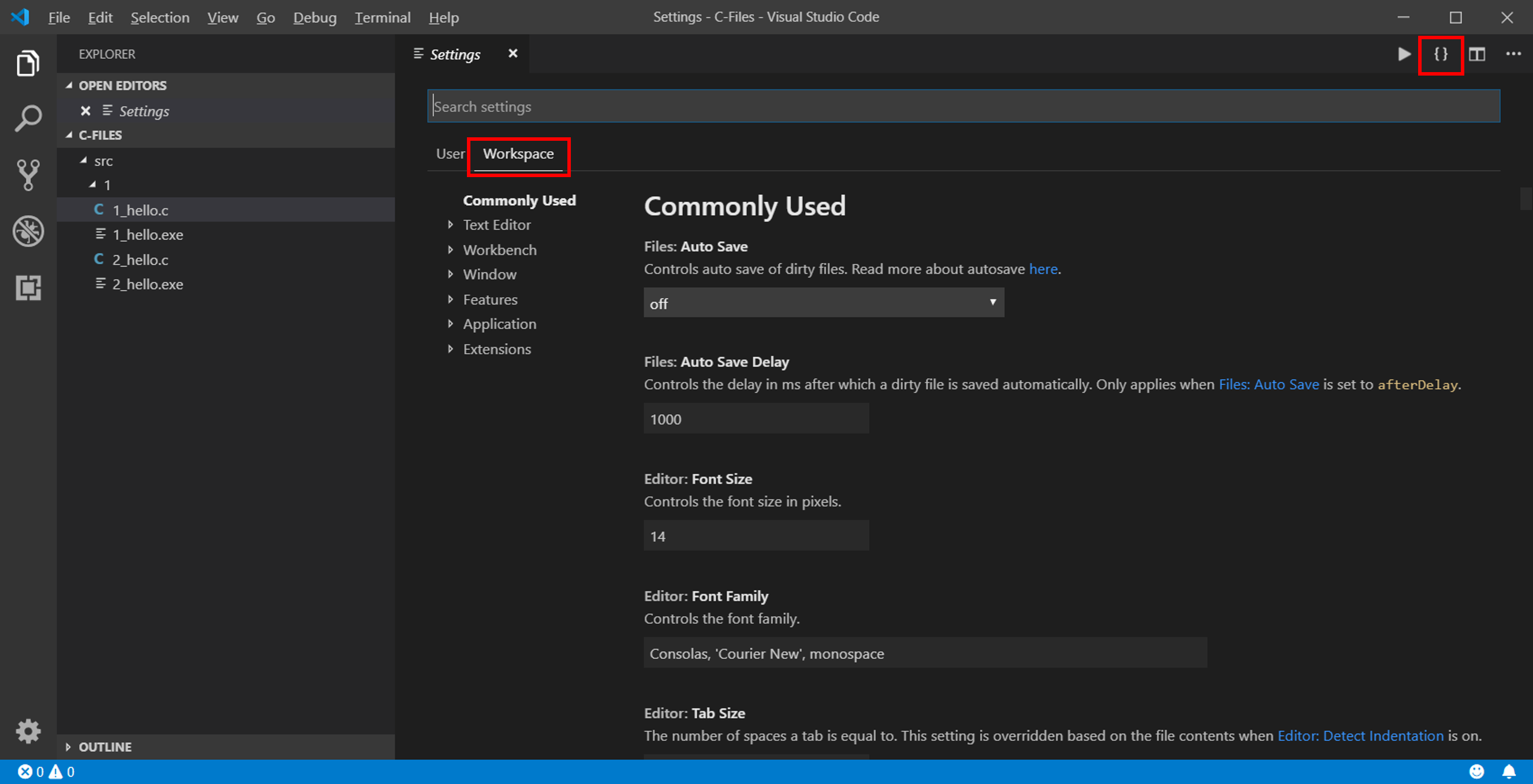Click the autosave 'here' link
The height and width of the screenshot is (784, 1533).
[x=1042, y=269]
